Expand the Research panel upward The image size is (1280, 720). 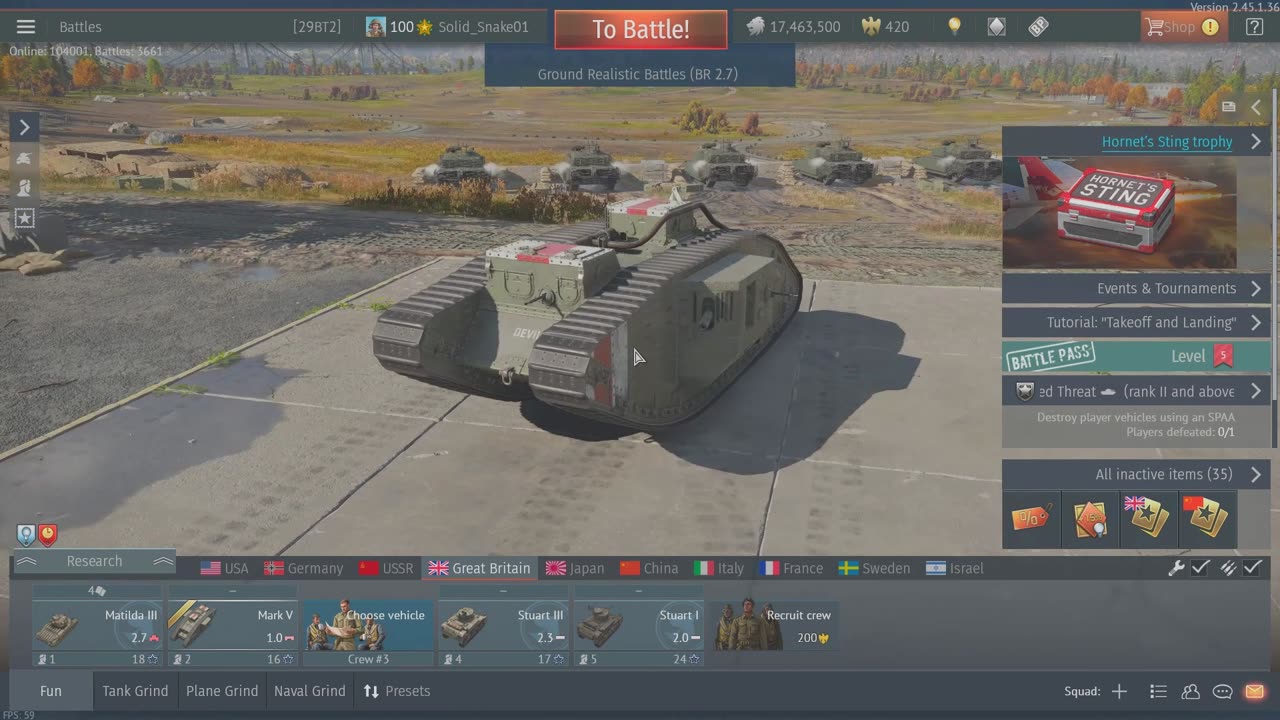(x=94, y=561)
